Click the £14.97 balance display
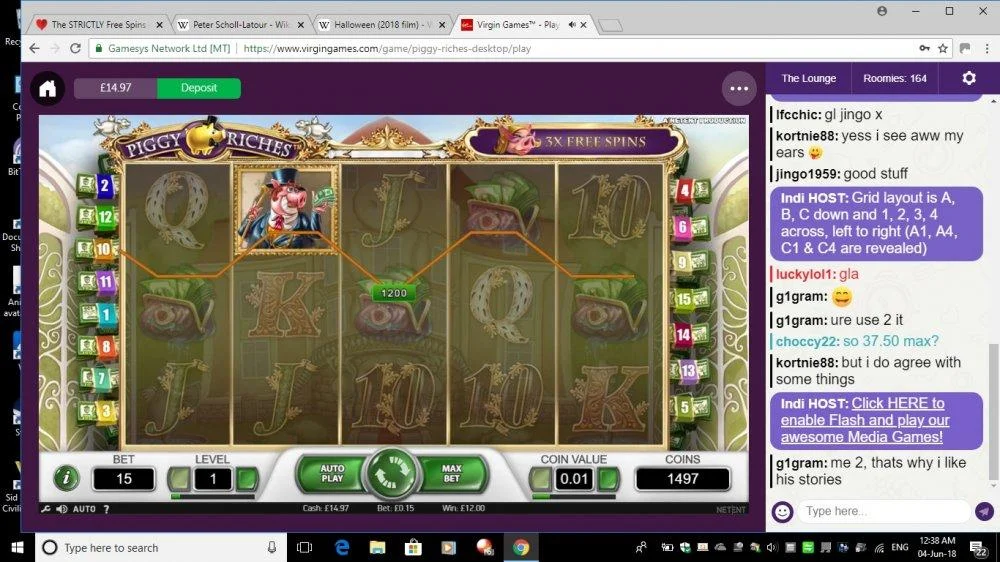This screenshot has height=562, width=1000. 115,88
